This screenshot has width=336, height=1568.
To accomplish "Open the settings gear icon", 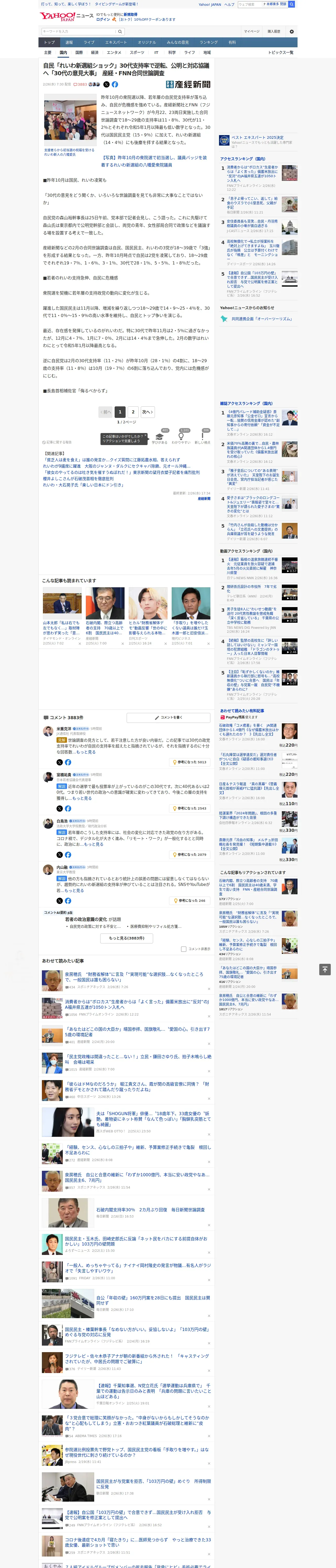I will click(292, 31).
